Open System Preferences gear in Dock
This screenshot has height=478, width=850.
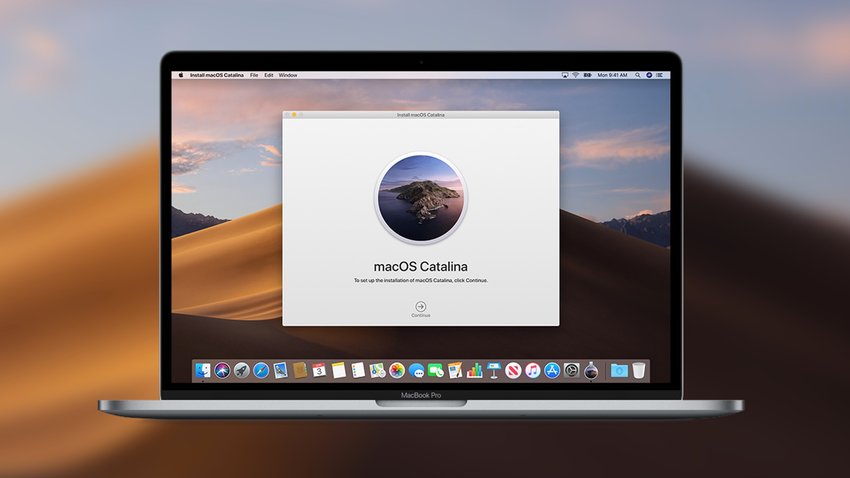(571, 370)
